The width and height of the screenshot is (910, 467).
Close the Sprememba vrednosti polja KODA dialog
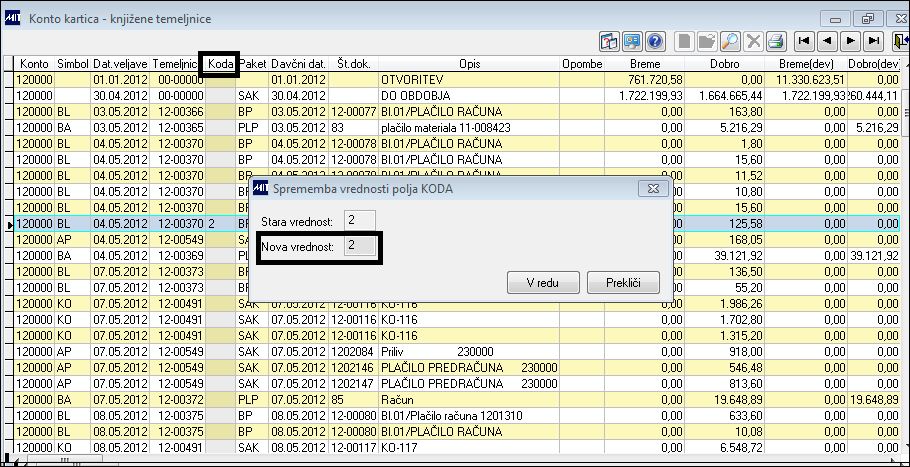pos(653,188)
